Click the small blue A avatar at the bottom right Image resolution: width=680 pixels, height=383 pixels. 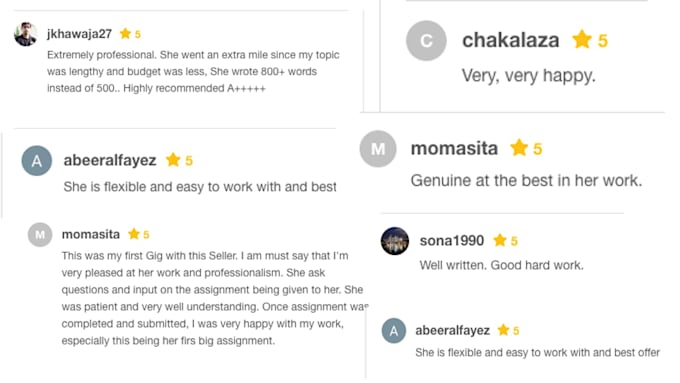pos(394,331)
